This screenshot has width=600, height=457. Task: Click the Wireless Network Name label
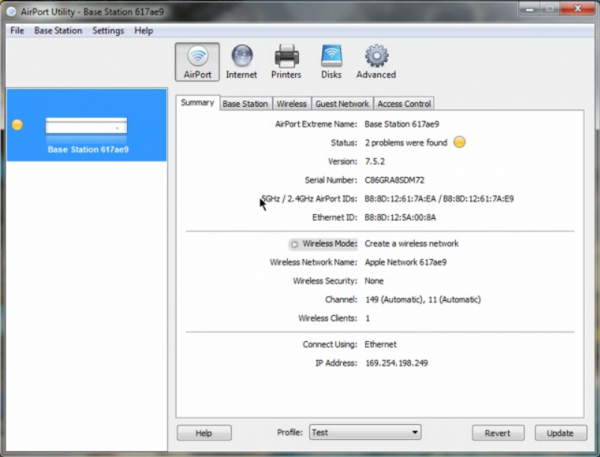313,262
